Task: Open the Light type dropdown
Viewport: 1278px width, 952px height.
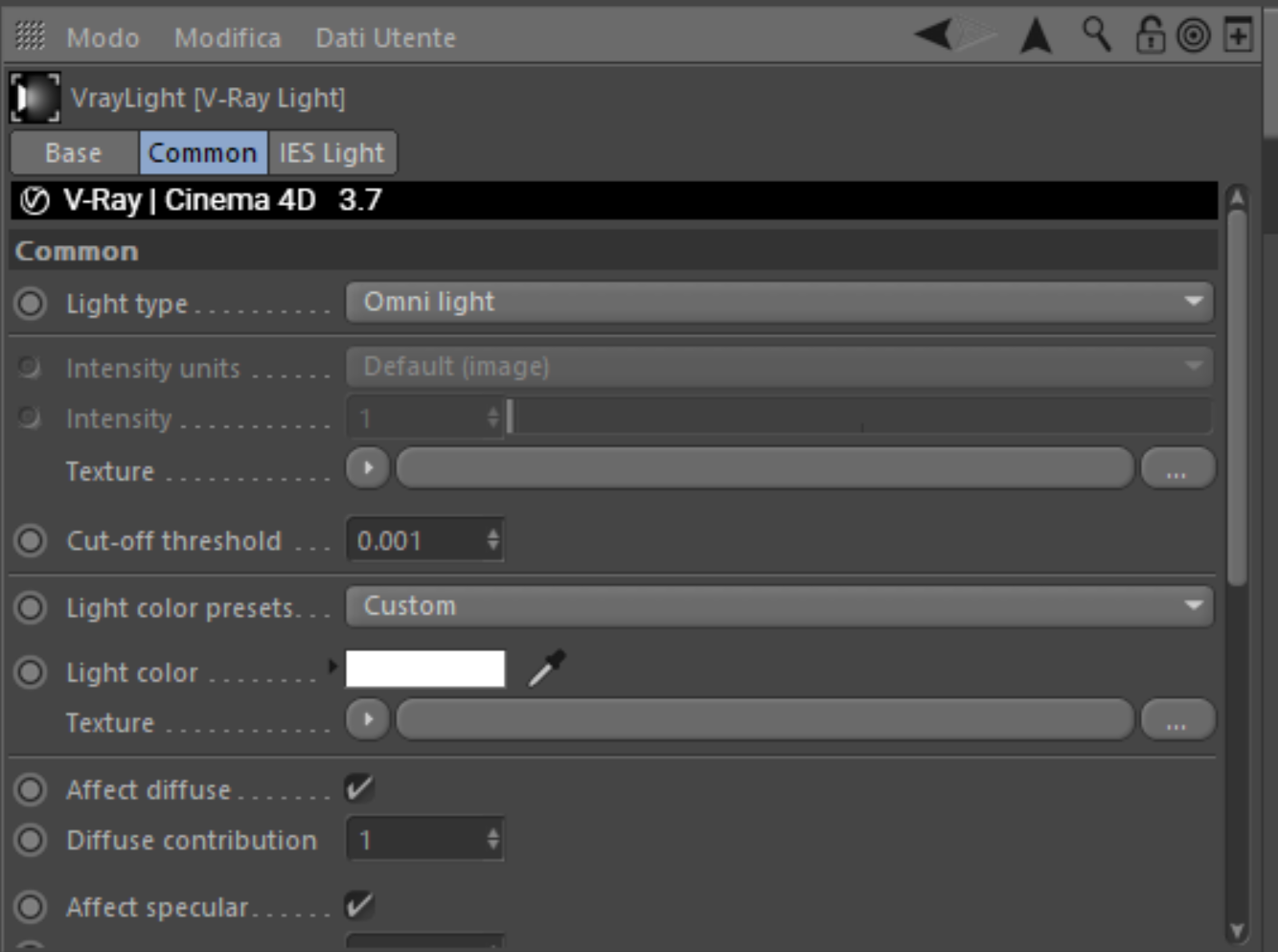Action: (x=780, y=302)
